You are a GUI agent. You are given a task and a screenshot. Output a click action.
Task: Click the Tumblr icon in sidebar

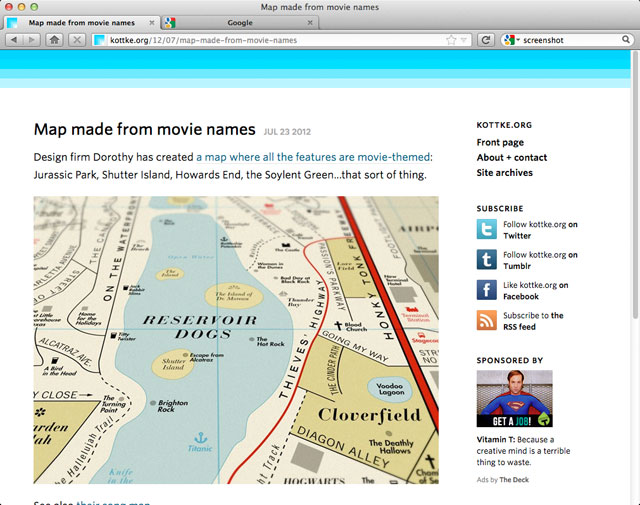coord(486,260)
